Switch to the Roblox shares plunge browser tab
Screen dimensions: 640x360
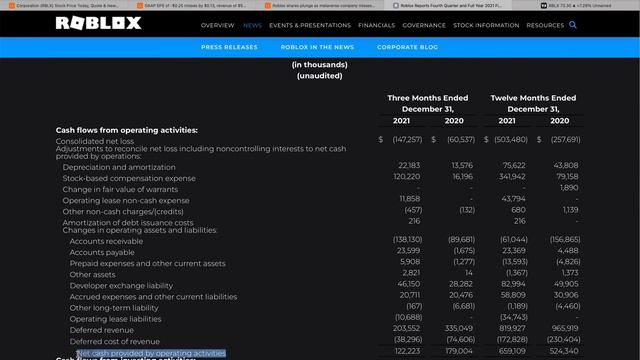(x=319, y=5)
